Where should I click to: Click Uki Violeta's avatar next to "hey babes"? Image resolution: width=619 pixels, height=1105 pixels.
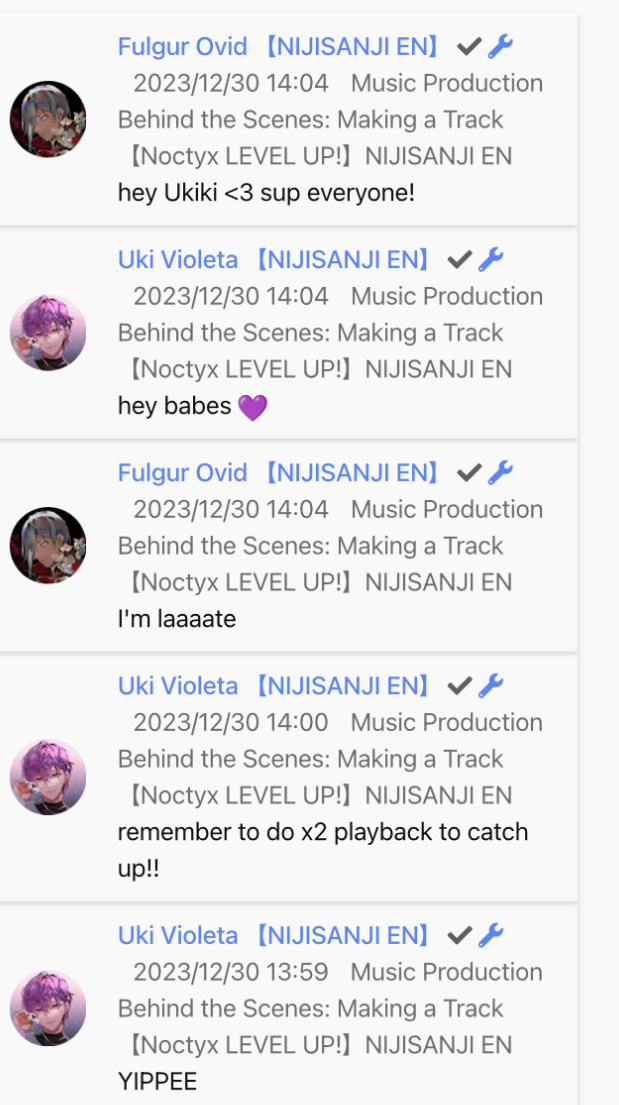[x=48, y=333]
